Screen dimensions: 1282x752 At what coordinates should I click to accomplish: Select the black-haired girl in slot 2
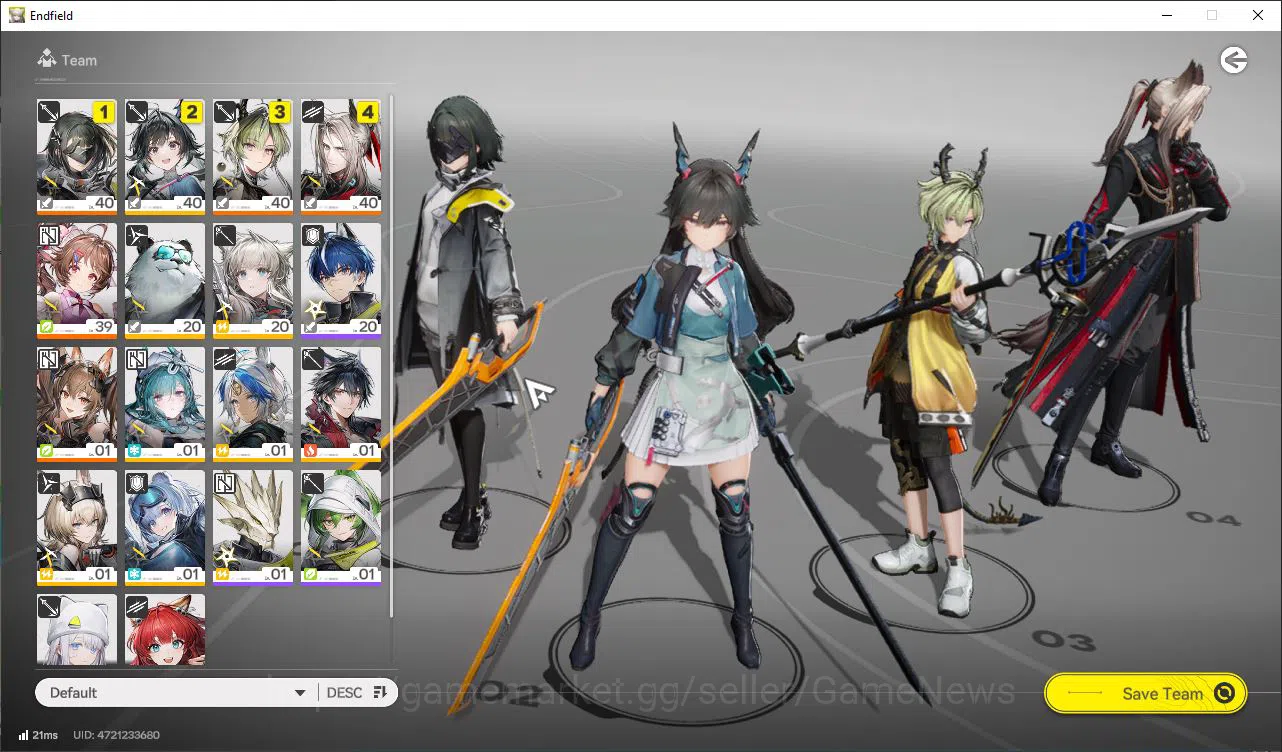pos(165,156)
